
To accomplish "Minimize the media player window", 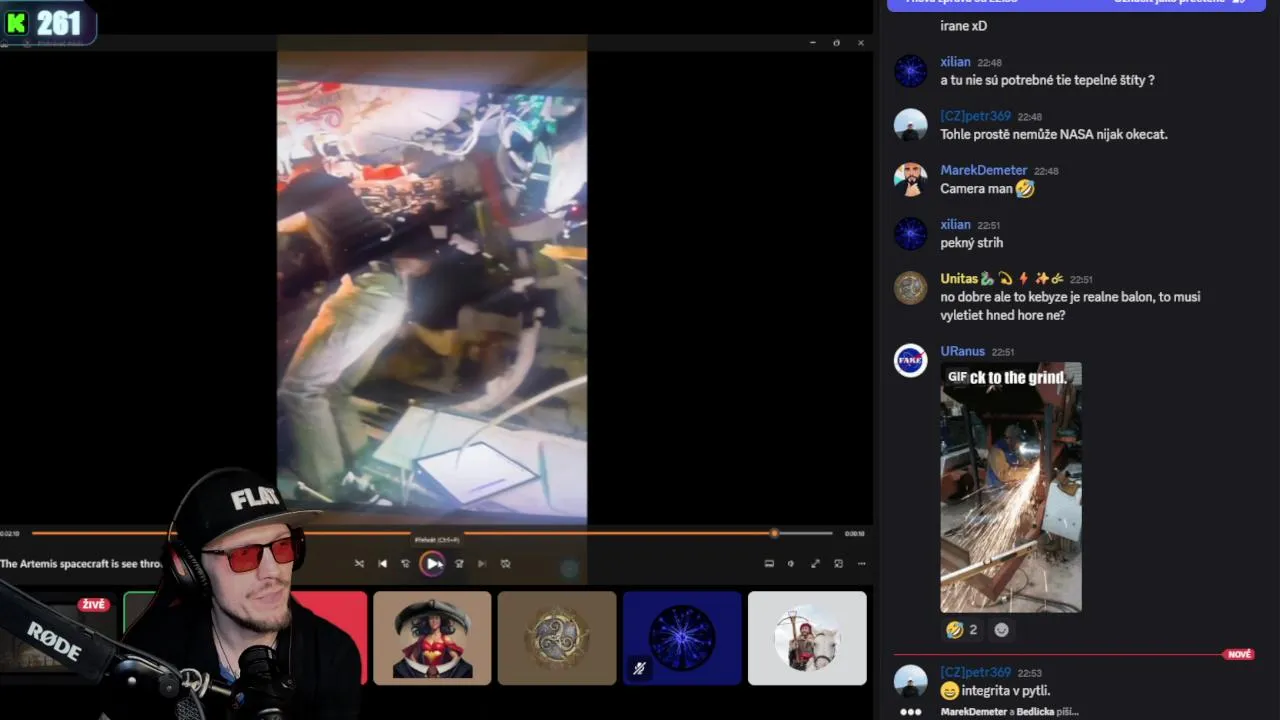I will click(812, 43).
